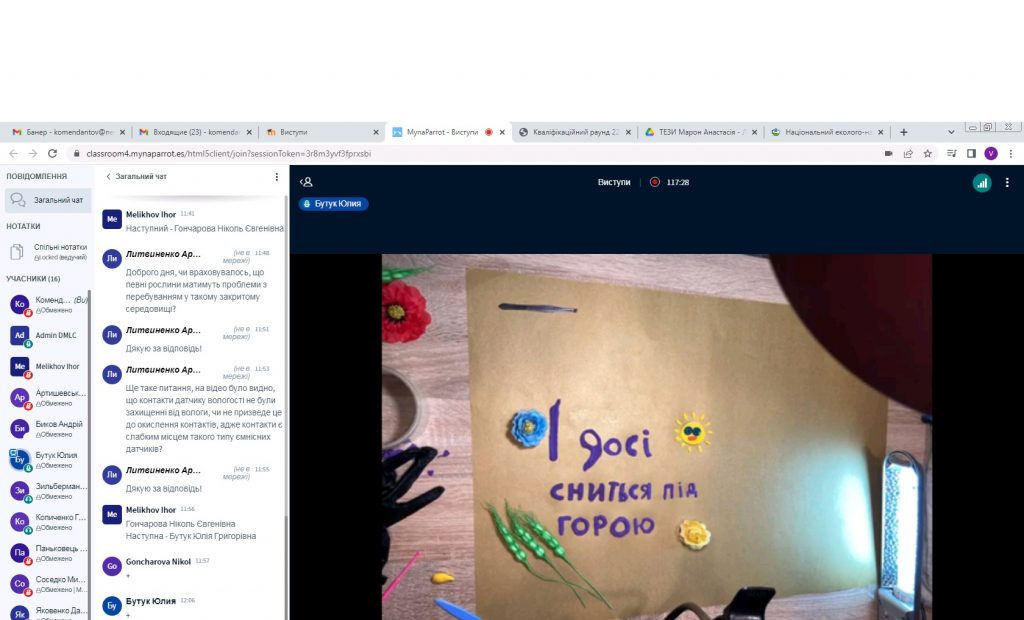The image size is (1024, 620).
Task: Click the connection status signal icon
Action: pyautogui.click(x=981, y=183)
